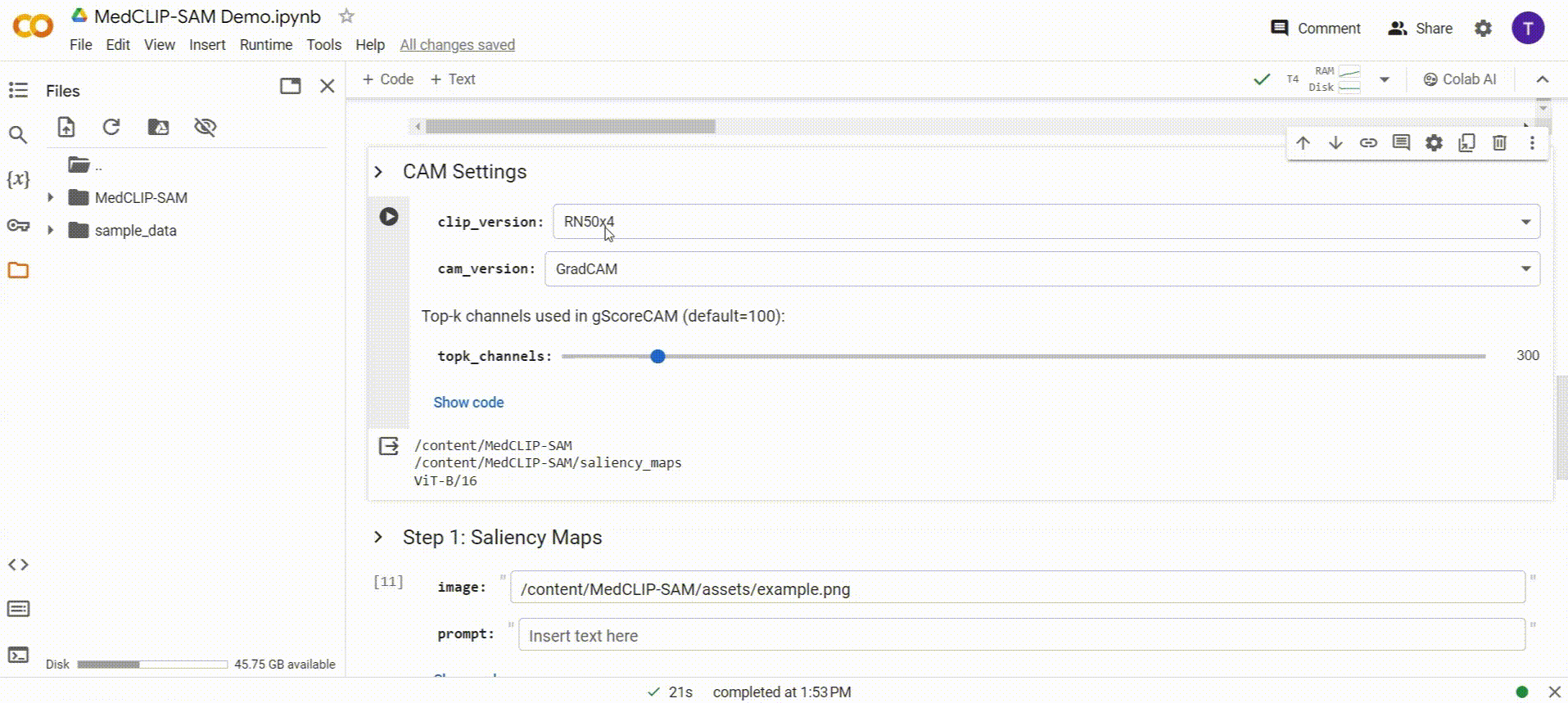This screenshot has width=1568, height=703.
Task: Click All changes saved link
Action: click(457, 45)
